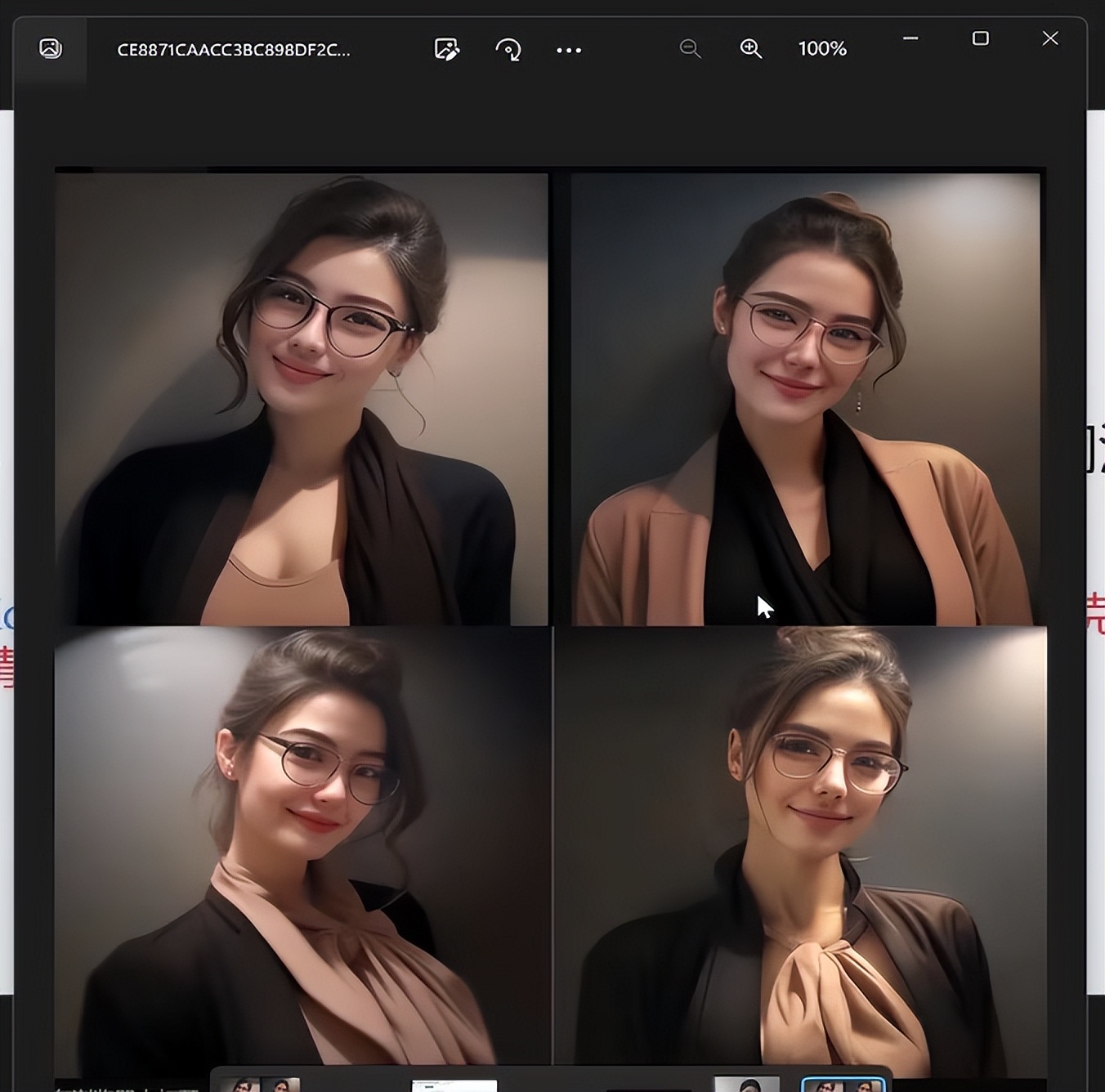Select the blue-highlighted current filmstrip thumbnail

[843, 1085]
